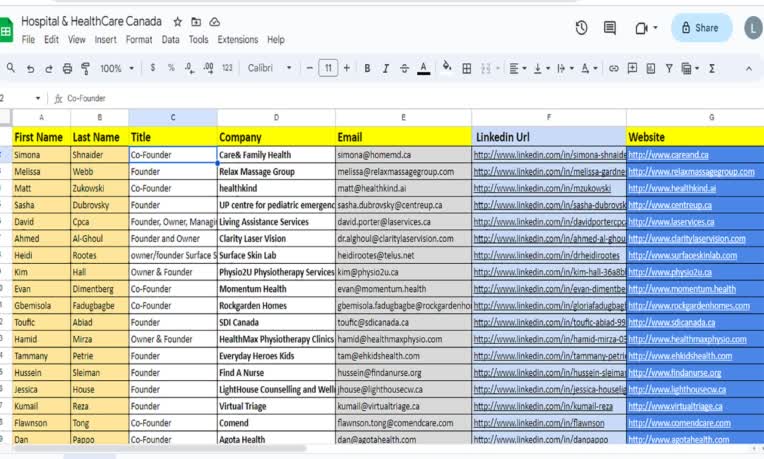The image size is (764, 459).
Task: Select the Relax Massage Group cell
Action: pyautogui.click(x=276, y=172)
